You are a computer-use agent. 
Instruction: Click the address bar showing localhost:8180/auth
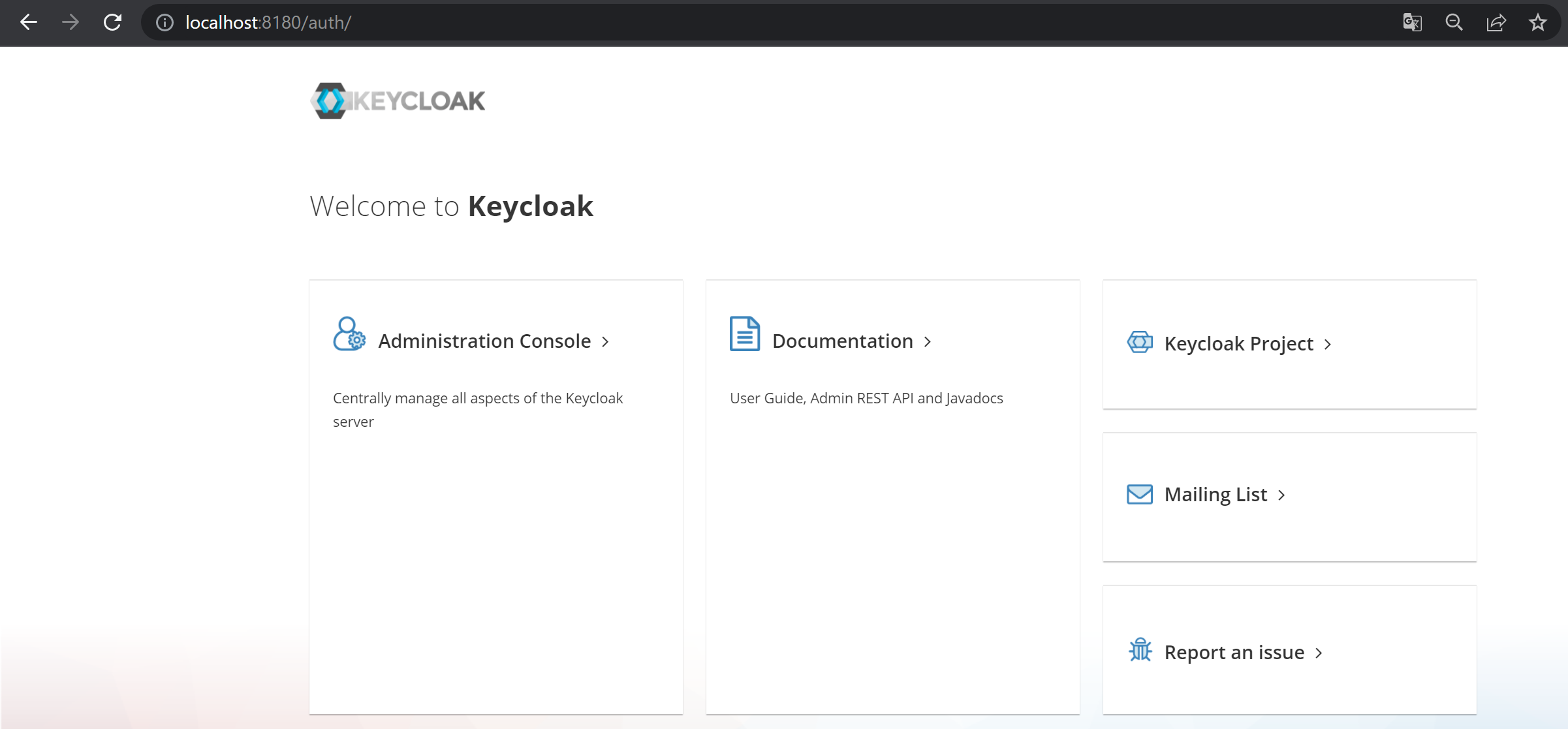268,22
